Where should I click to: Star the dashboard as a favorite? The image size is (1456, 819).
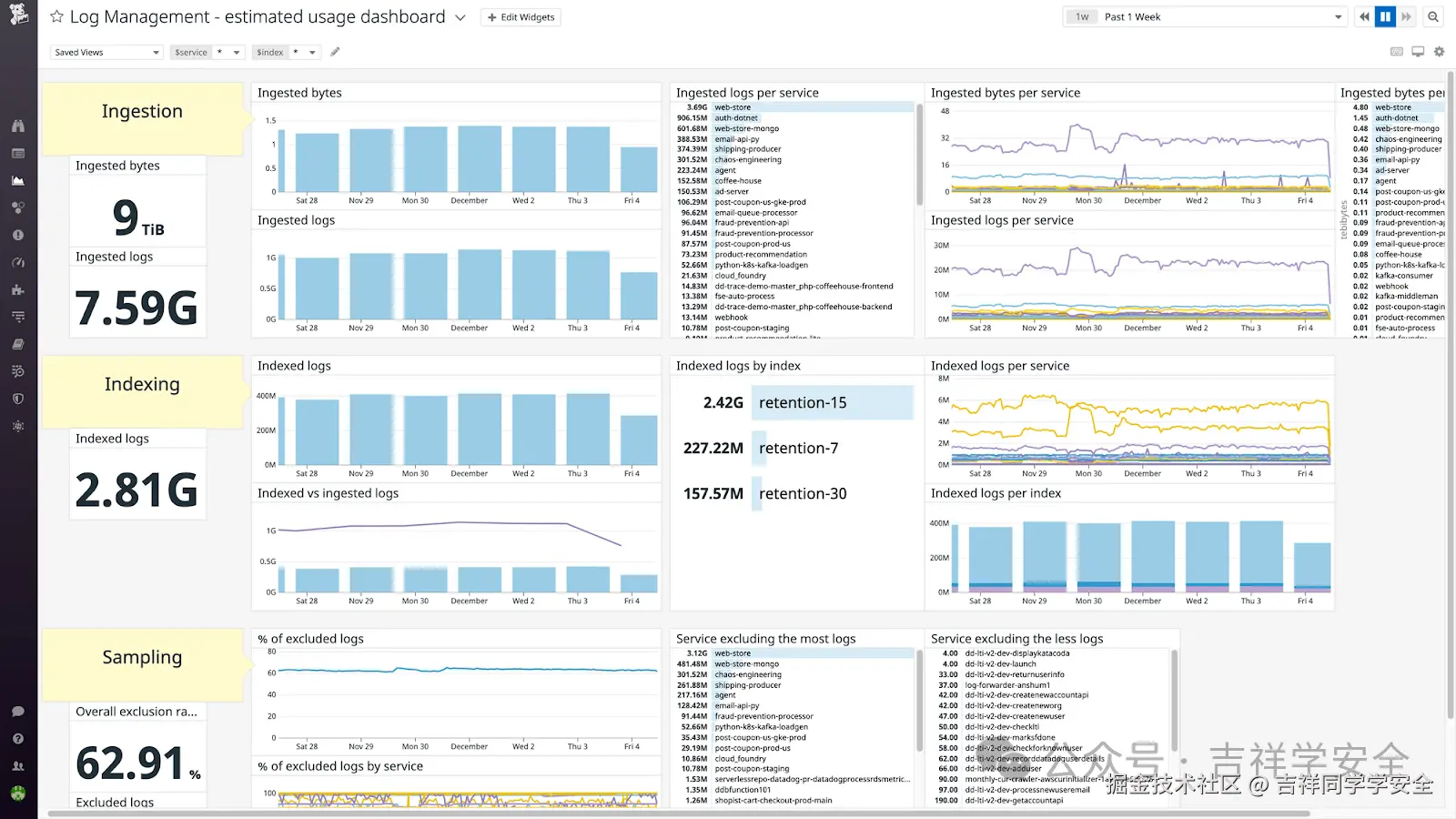[x=56, y=16]
